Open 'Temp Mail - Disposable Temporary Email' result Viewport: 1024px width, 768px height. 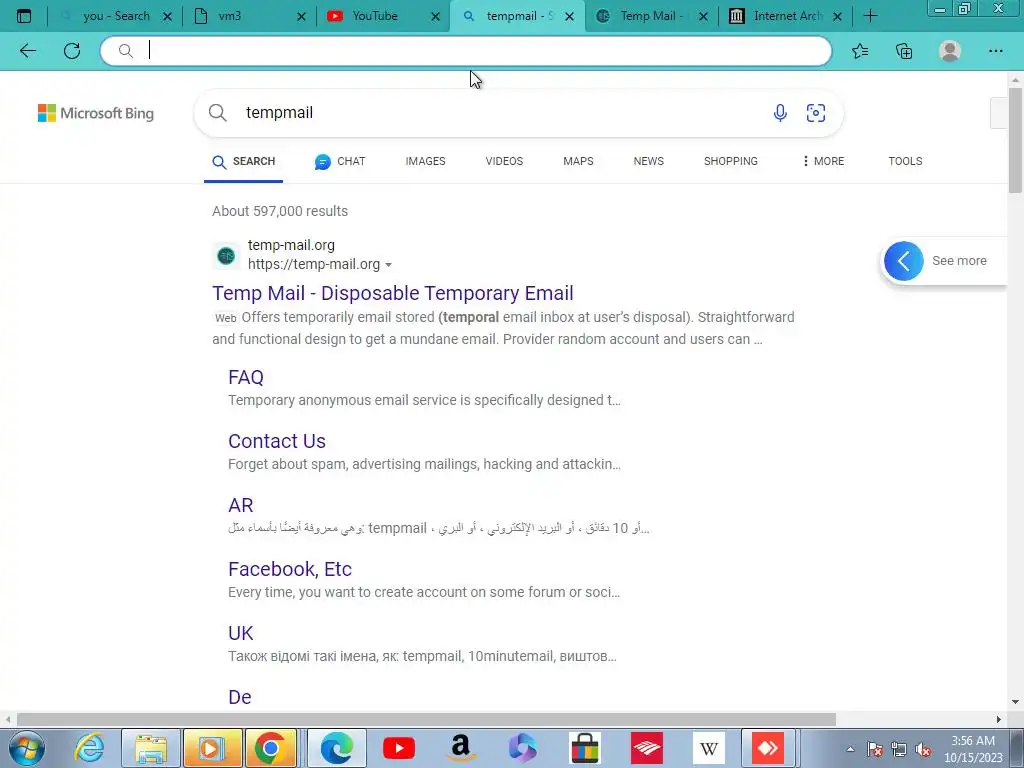coord(393,293)
